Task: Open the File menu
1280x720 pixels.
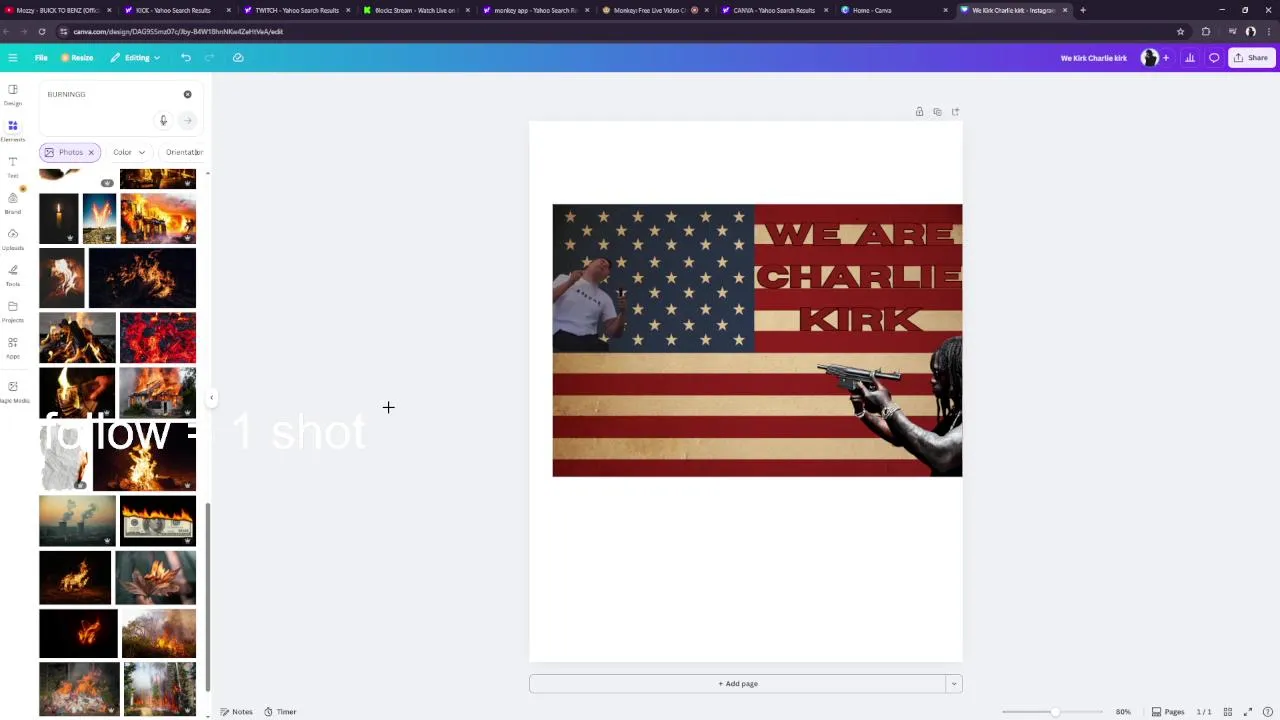Action: tap(41, 58)
